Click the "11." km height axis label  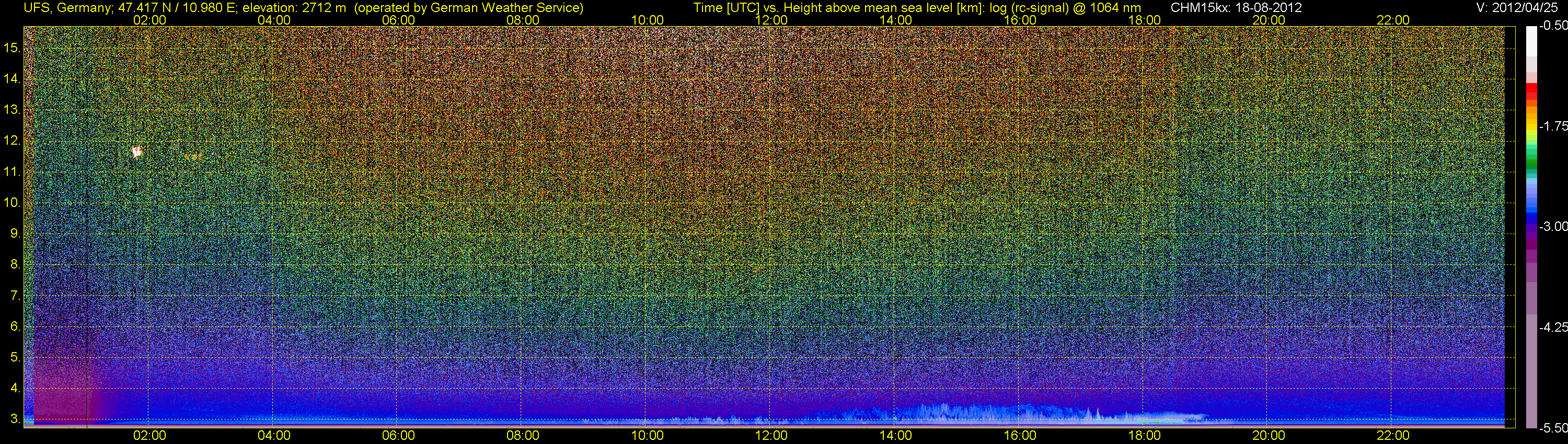tap(13, 171)
